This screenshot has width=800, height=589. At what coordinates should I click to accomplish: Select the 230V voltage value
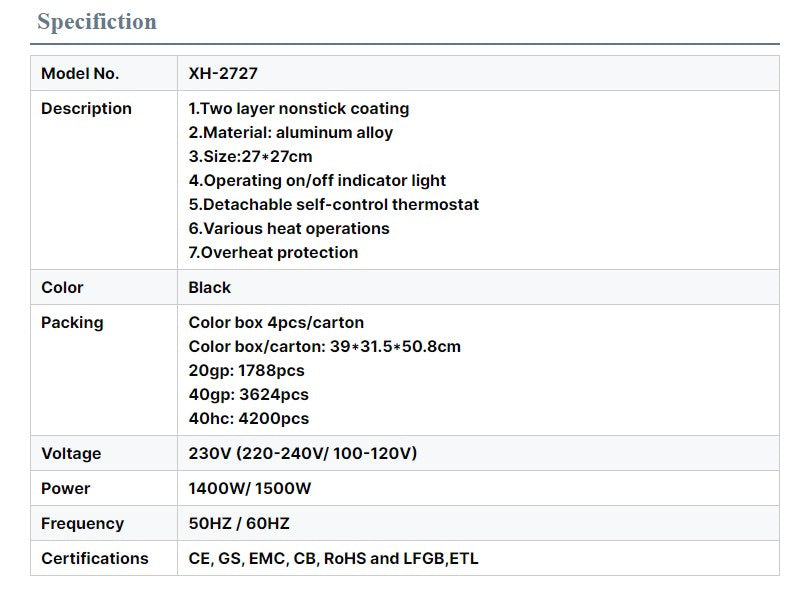303,453
